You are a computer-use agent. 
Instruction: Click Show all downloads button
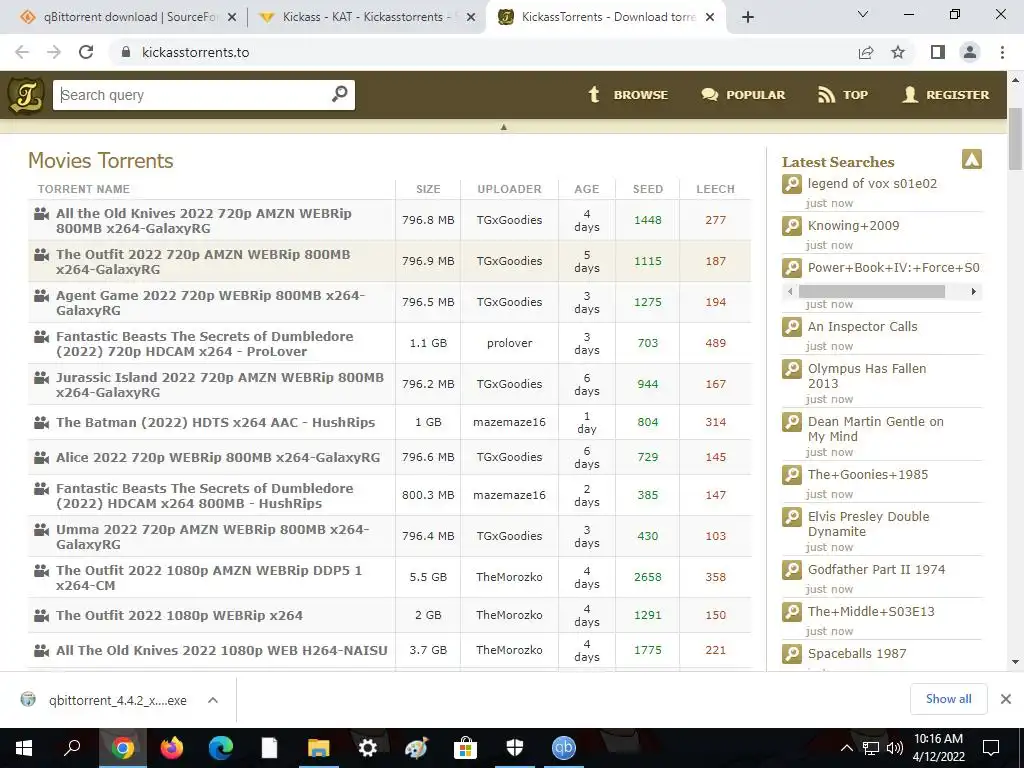pos(948,699)
